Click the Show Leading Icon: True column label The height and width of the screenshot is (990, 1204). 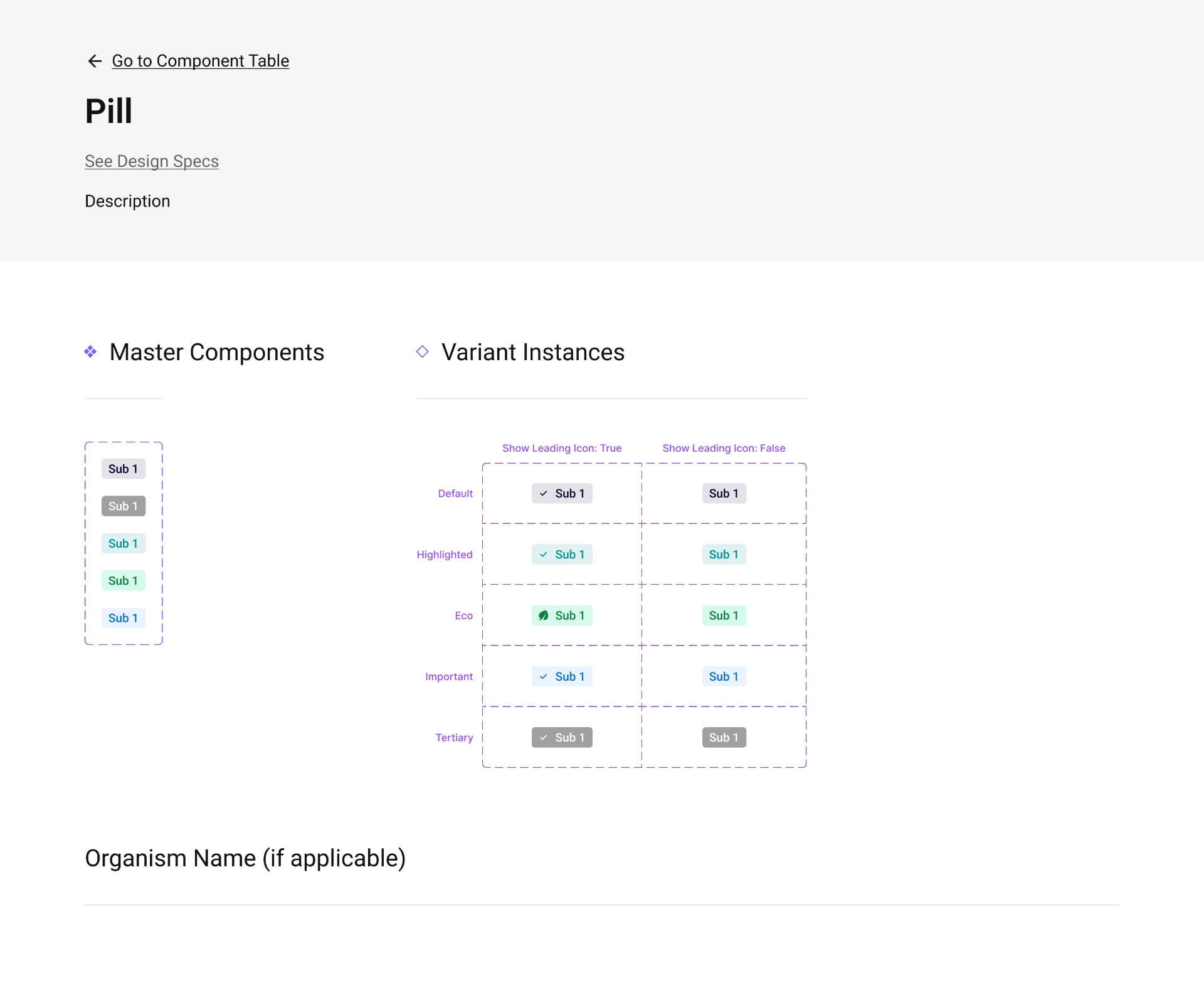click(x=562, y=448)
